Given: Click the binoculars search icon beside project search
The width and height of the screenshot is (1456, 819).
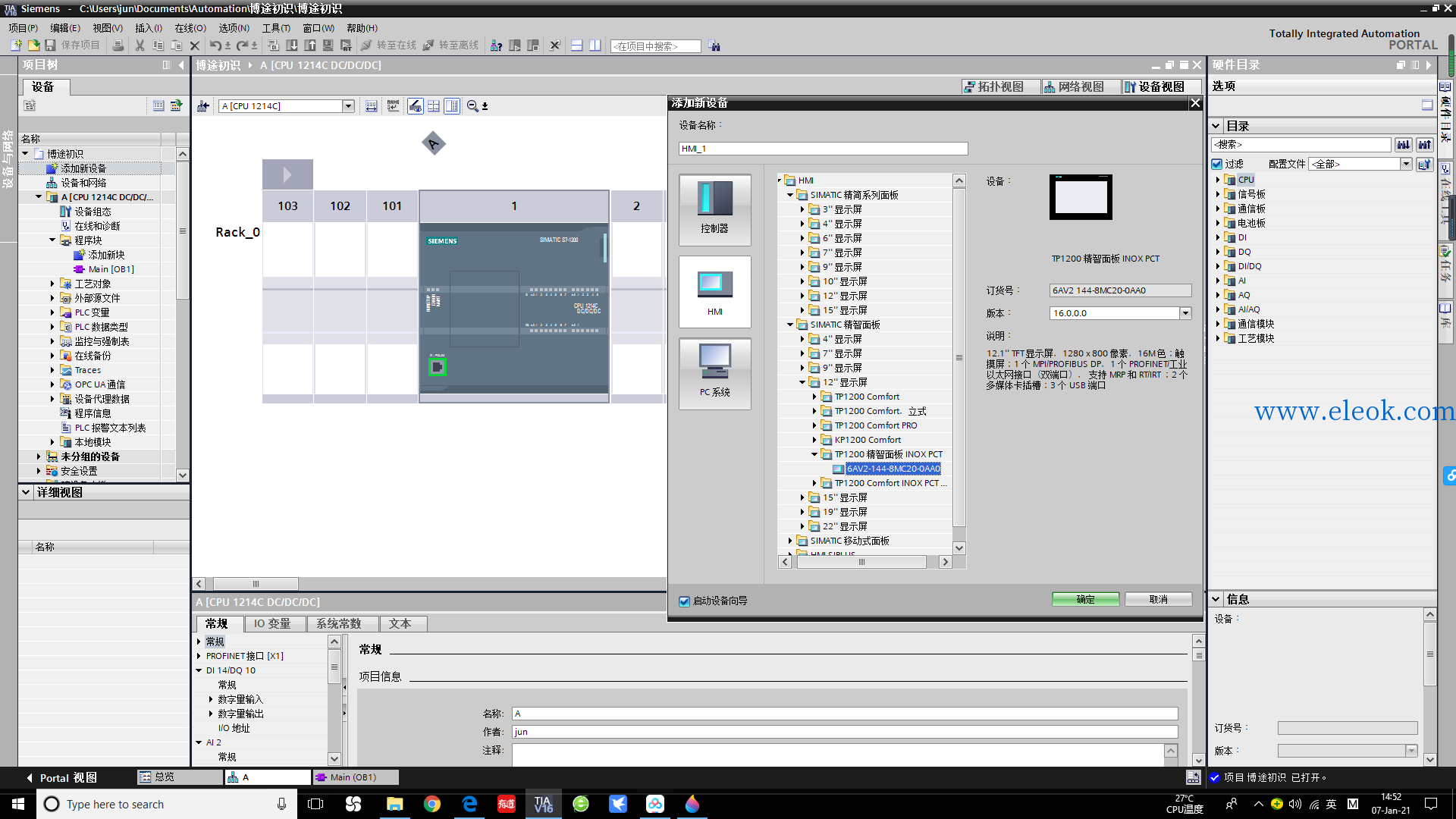Looking at the screenshot, I should tap(714, 46).
